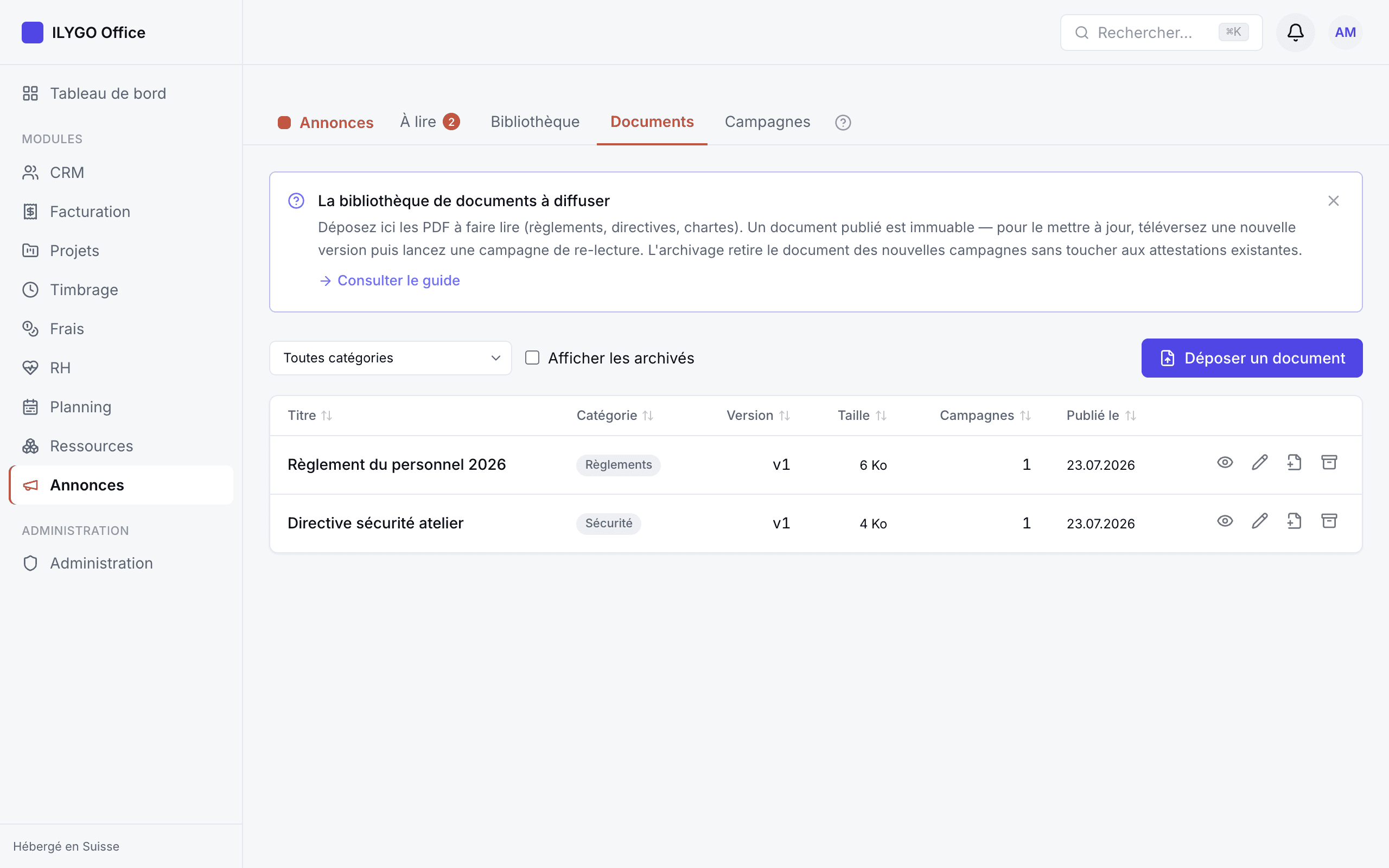Sort table by Version column
This screenshot has width=1389, height=868.
758,416
